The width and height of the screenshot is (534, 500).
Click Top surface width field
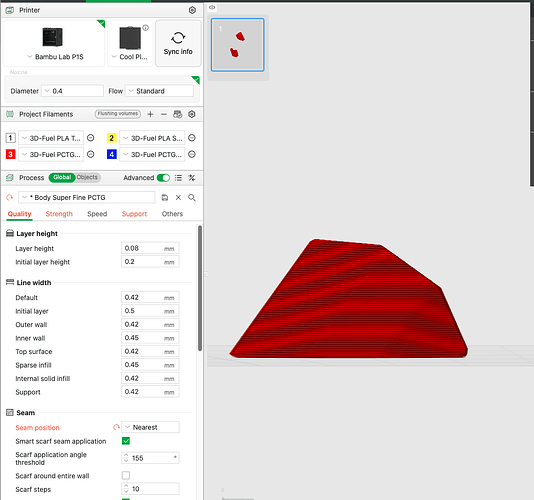tap(150, 351)
